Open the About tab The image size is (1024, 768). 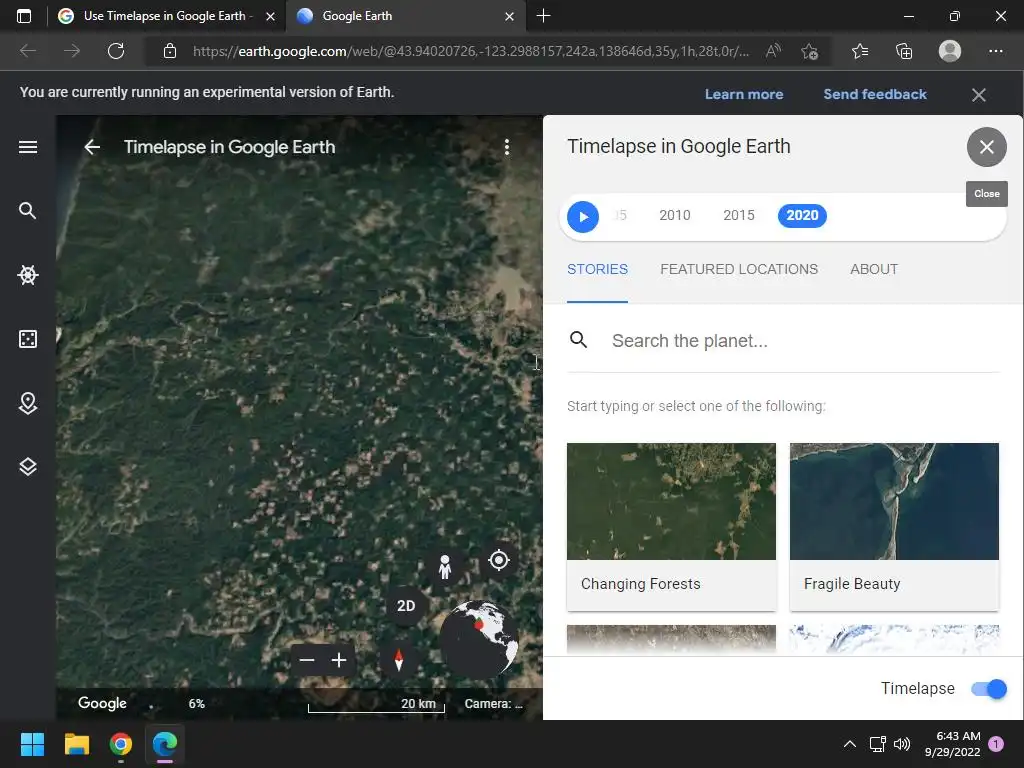(x=874, y=269)
